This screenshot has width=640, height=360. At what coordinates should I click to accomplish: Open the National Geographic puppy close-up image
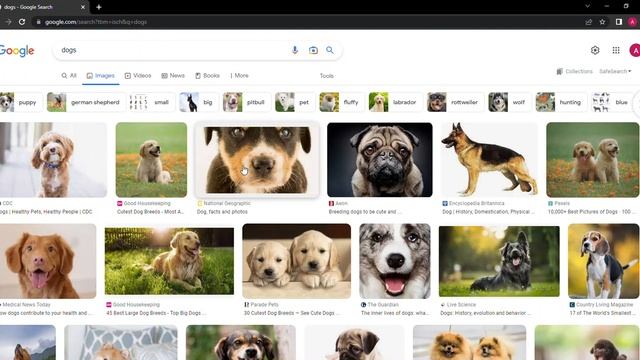[258, 160]
